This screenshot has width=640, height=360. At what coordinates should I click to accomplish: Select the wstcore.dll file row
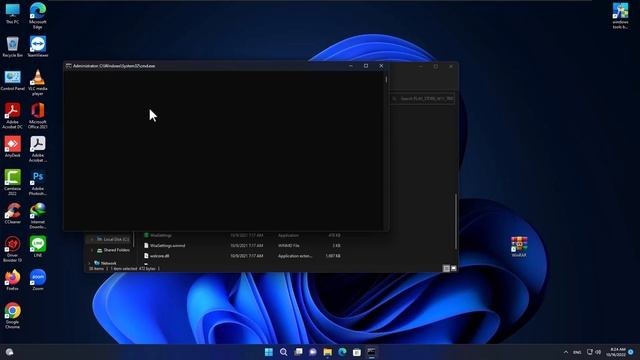(242, 256)
